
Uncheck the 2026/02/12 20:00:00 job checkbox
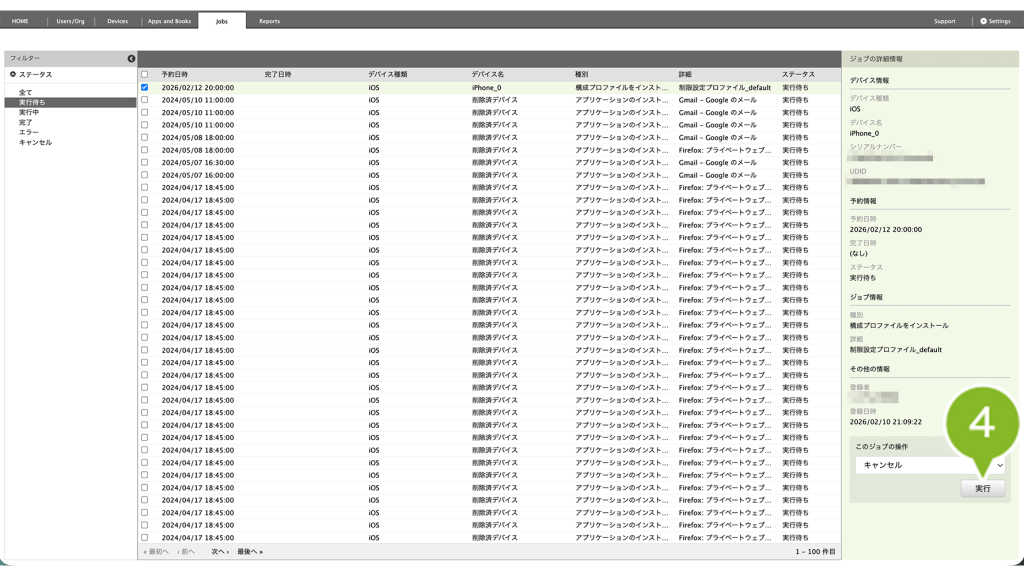point(145,88)
